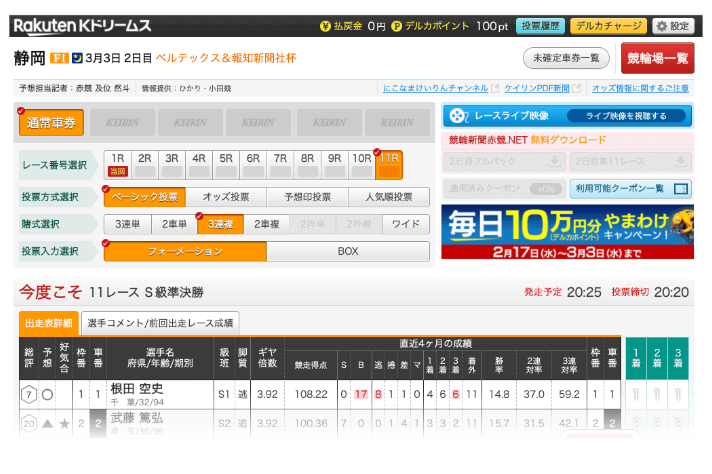
Task: Click ライブ映像を視聴する button
Action: [626, 116]
